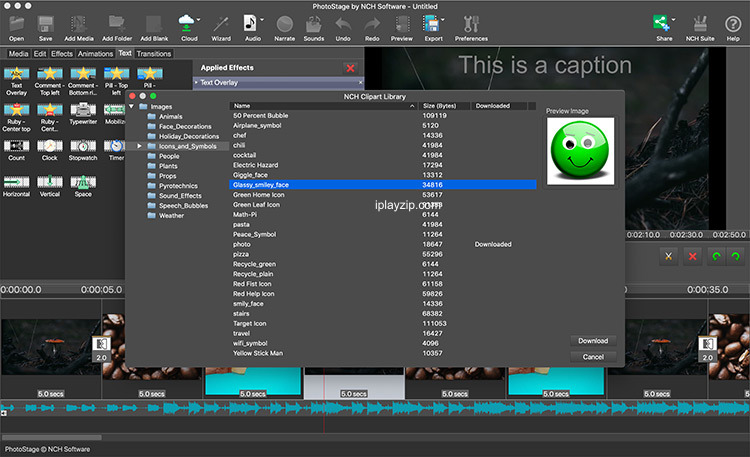Click the Help icon
Viewport: 750px width, 457px height.
point(733,28)
